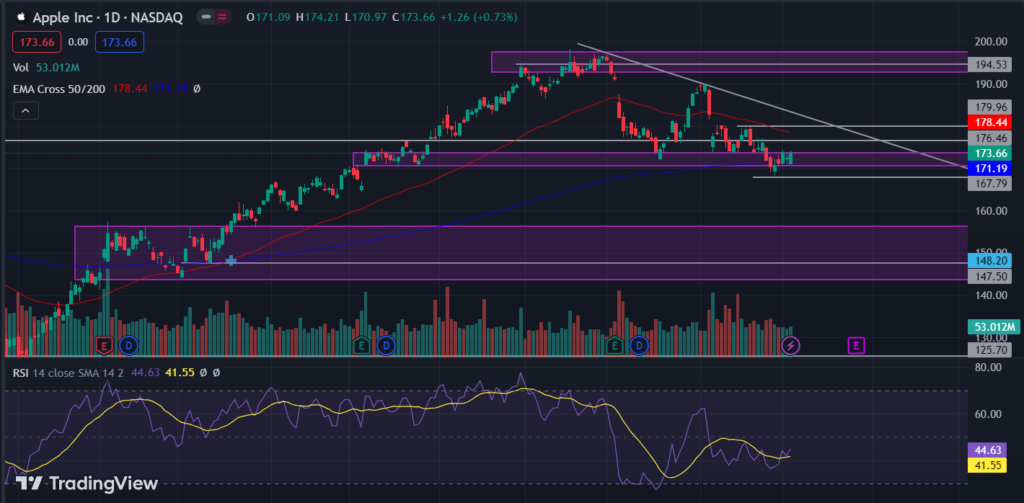Viewport: 1024px width, 503px height.
Task: Click yellow 41.55 in RSI legend
Action: pyautogui.click(x=178, y=372)
